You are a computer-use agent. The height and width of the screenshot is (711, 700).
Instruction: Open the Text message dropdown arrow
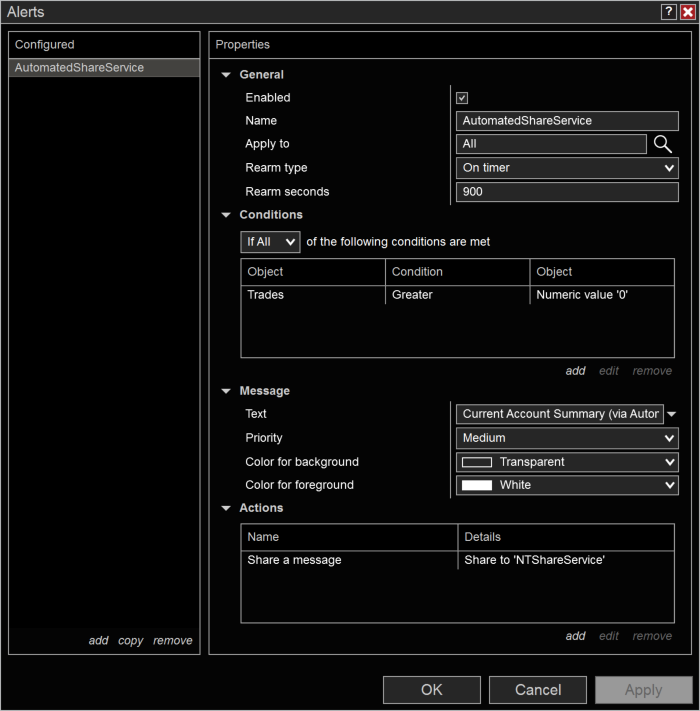point(672,414)
